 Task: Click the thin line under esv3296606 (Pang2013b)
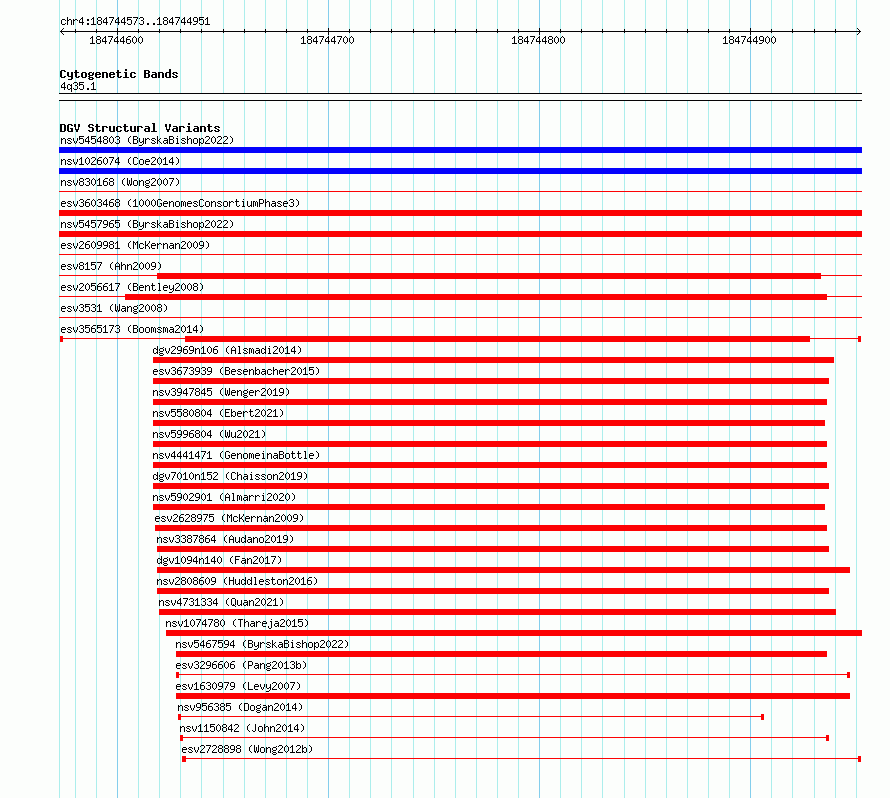[513, 675]
